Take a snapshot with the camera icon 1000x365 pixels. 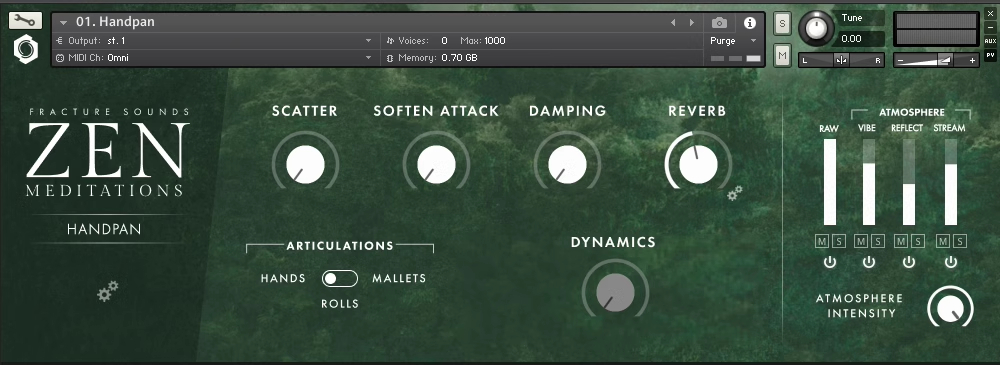(x=719, y=23)
